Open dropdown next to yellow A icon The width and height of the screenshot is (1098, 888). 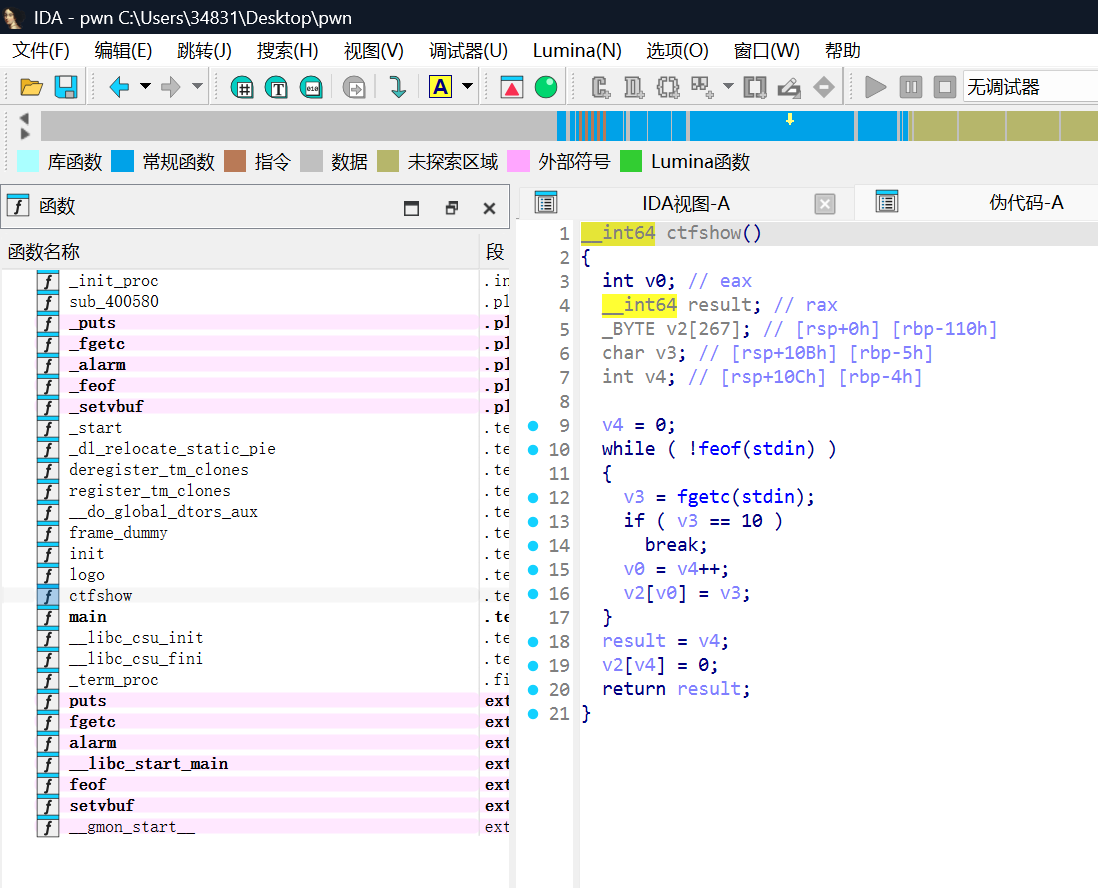click(x=467, y=87)
